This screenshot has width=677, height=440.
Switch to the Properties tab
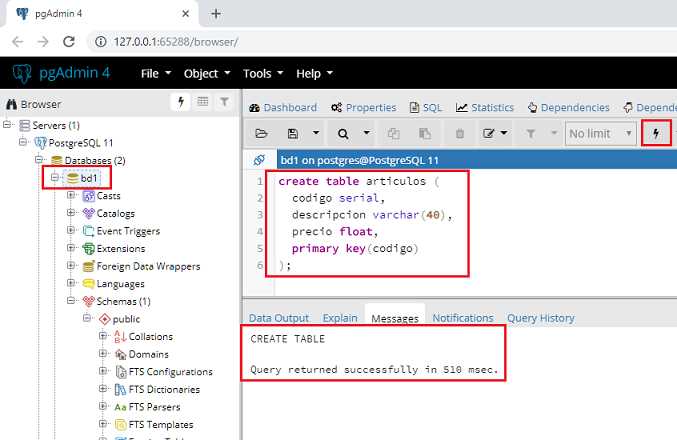pos(363,108)
